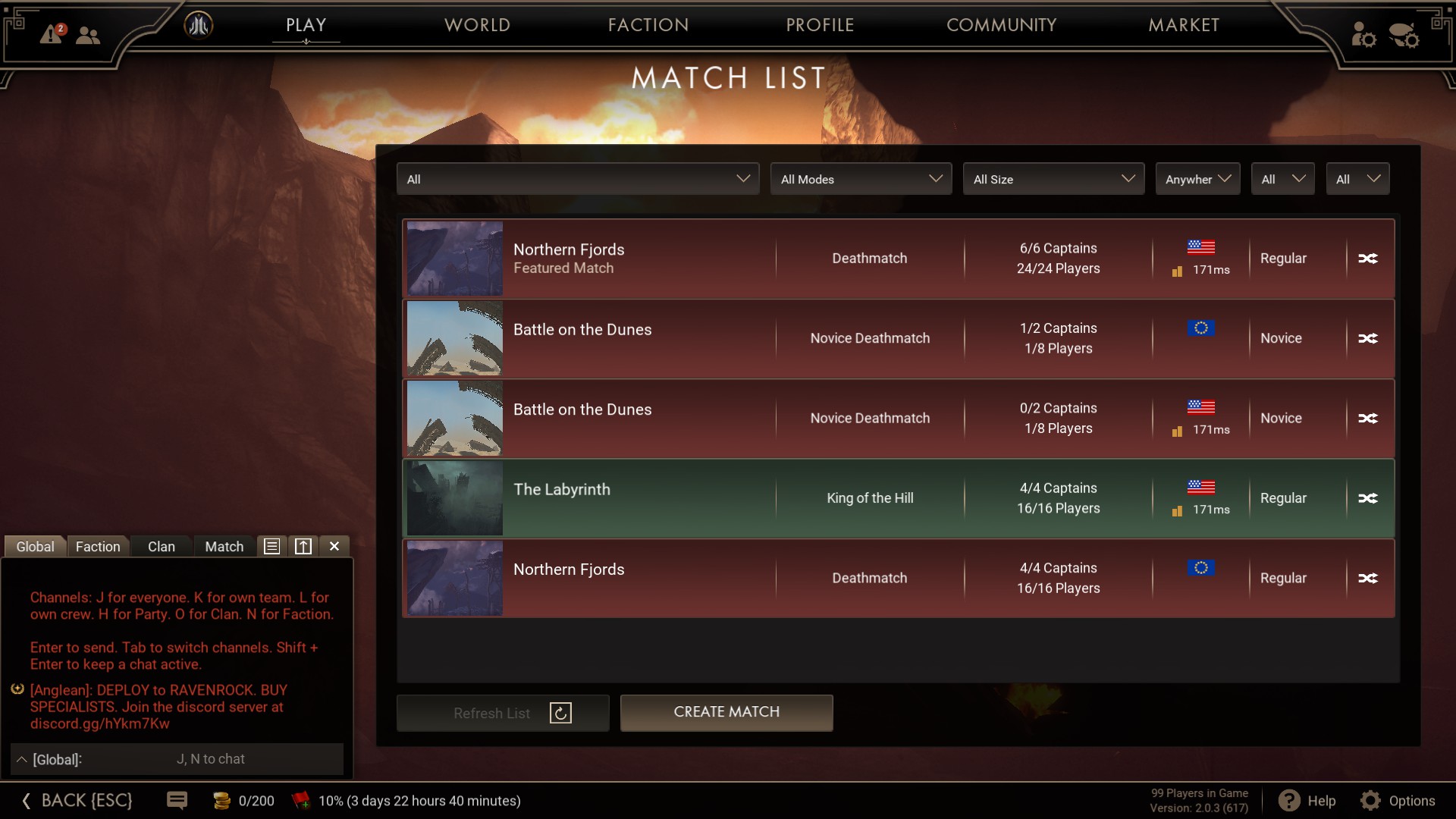The image size is (1456, 819).
Task: Click BACK {ESC} button
Action: [77, 800]
